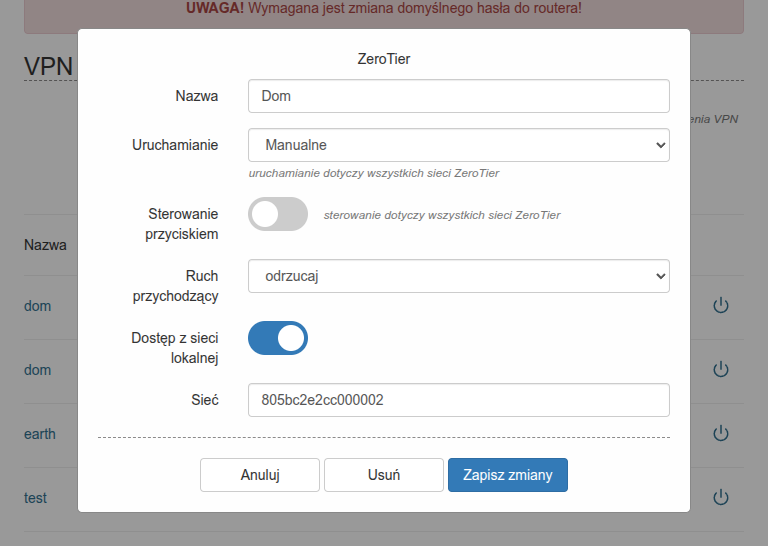
Task: Select the test VPN entry in the background list
Action: [35, 498]
